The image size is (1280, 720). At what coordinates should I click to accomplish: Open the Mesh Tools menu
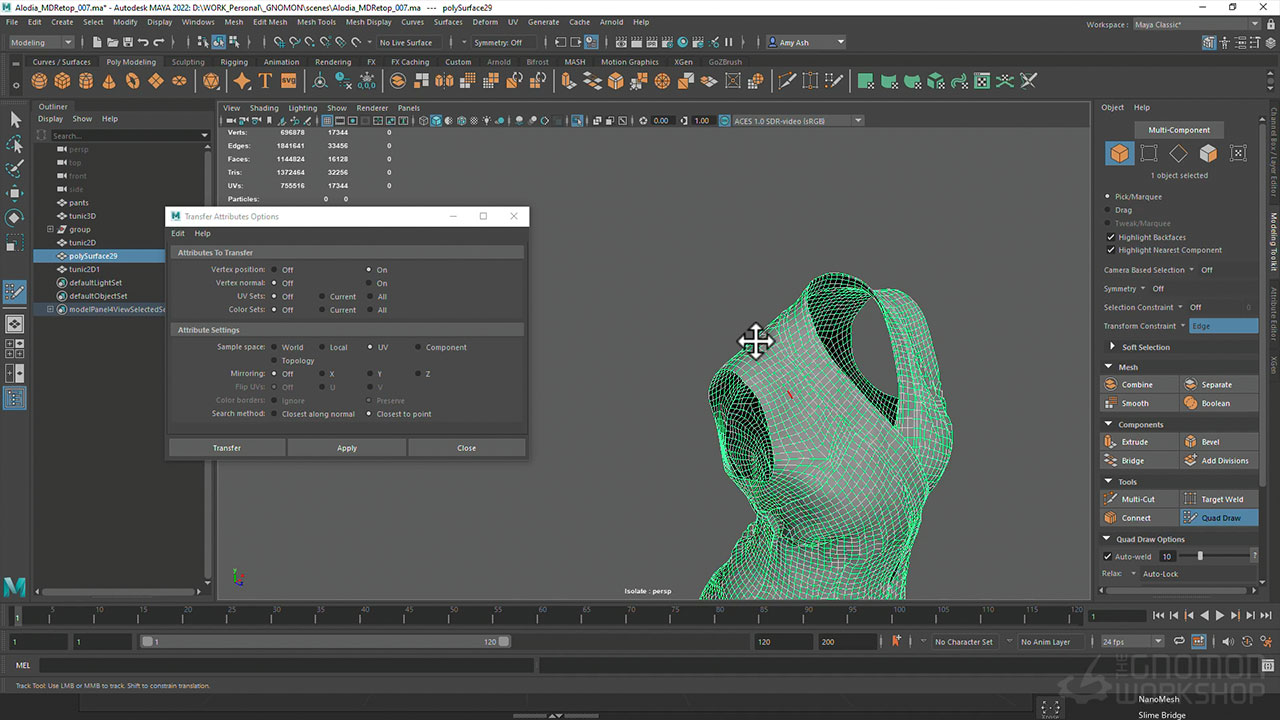click(316, 21)
